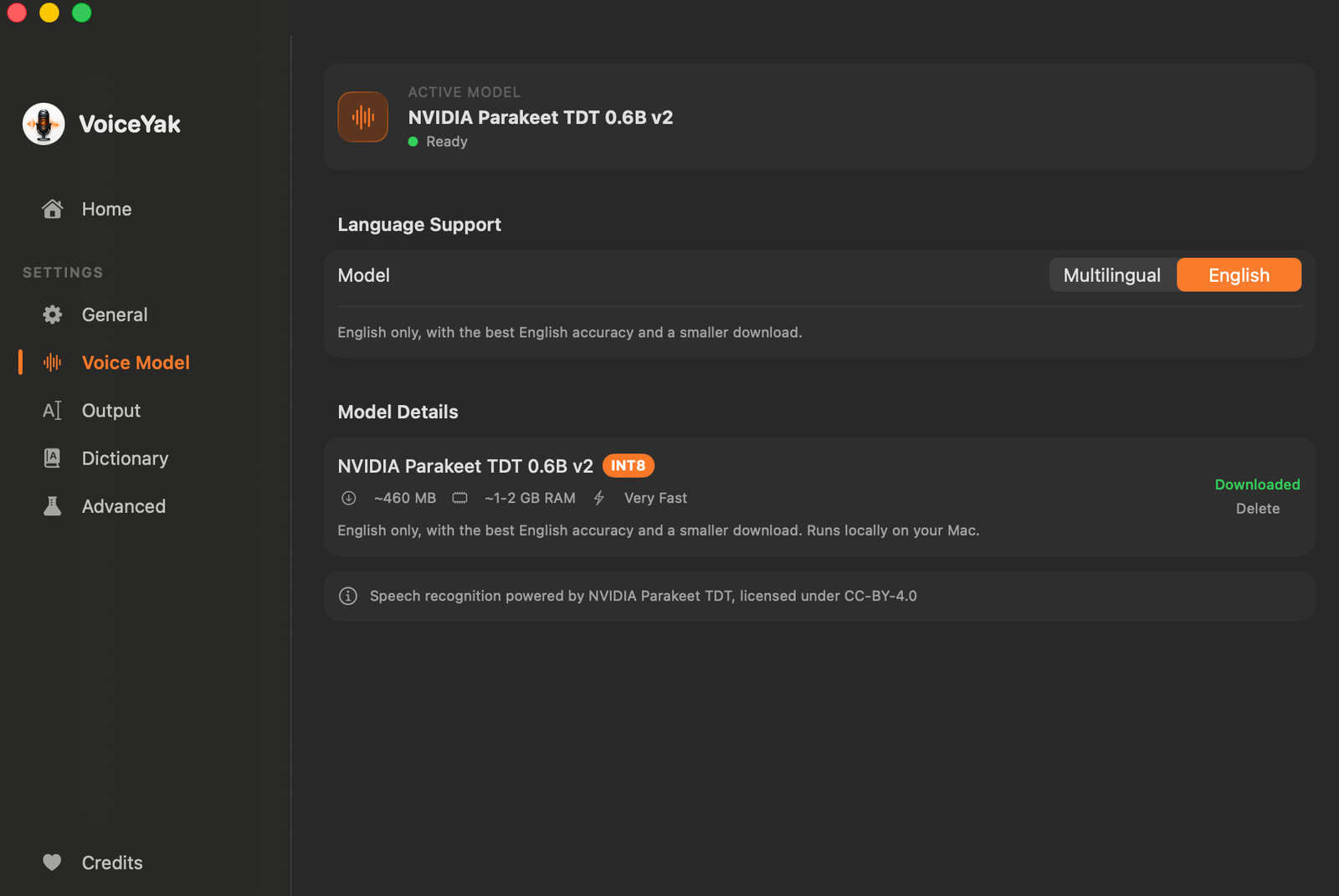Click the download size icon beside ~460 MB

point(349,499)
